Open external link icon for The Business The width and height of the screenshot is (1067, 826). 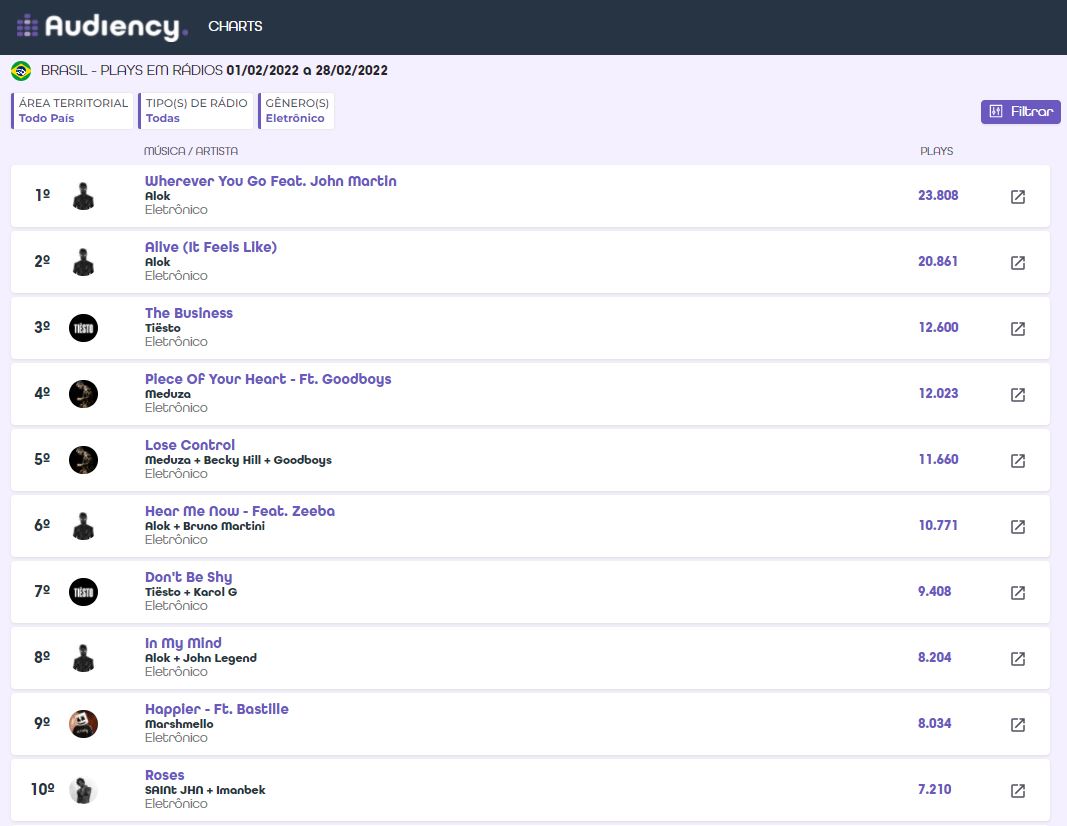1017,329
